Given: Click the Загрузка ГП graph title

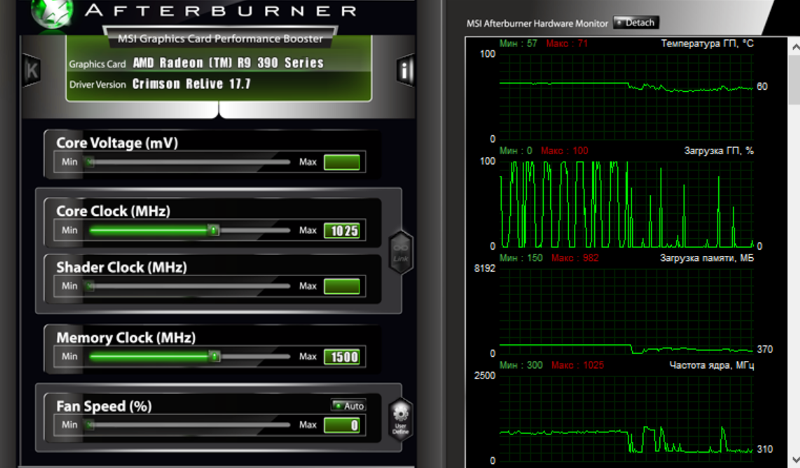Looking at the screenshot, I should [718, 151].
